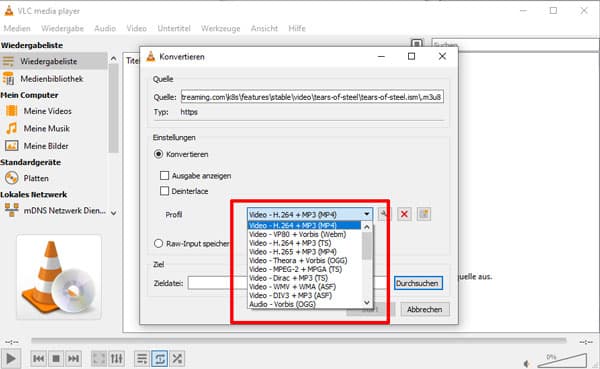Image resolution: width=600 pixels, height=369 pixels.
Task: Click the stop playback button
Action: tap(56, 359)
